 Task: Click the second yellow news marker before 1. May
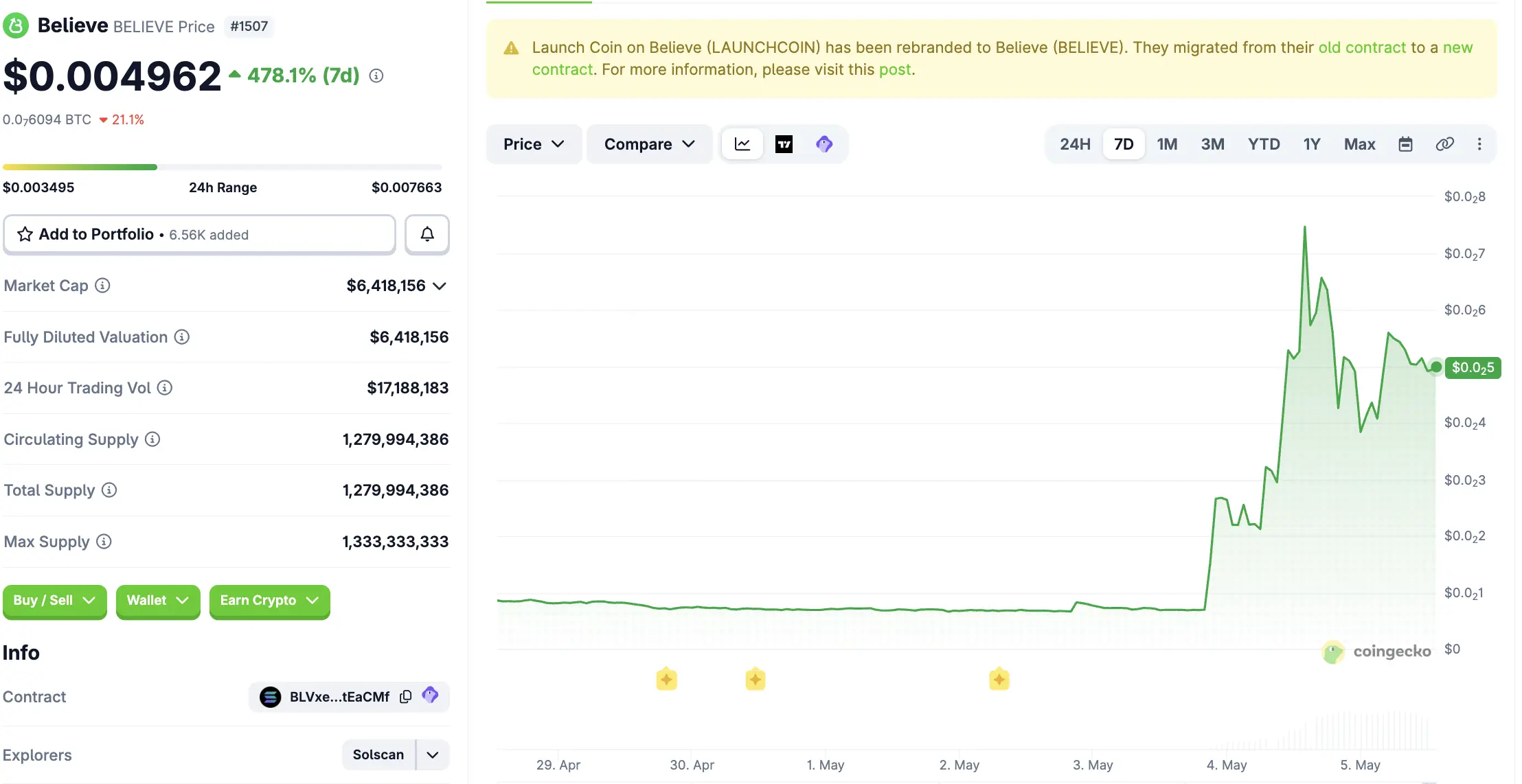(756, 679)
